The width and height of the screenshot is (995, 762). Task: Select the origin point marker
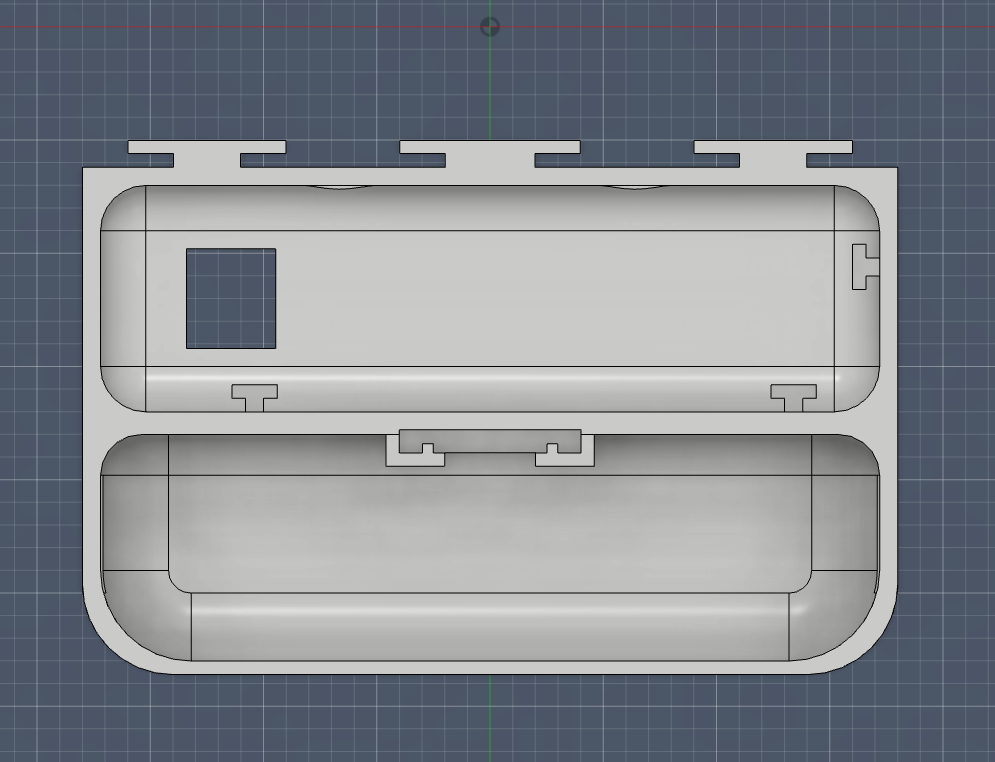[490, 27]
